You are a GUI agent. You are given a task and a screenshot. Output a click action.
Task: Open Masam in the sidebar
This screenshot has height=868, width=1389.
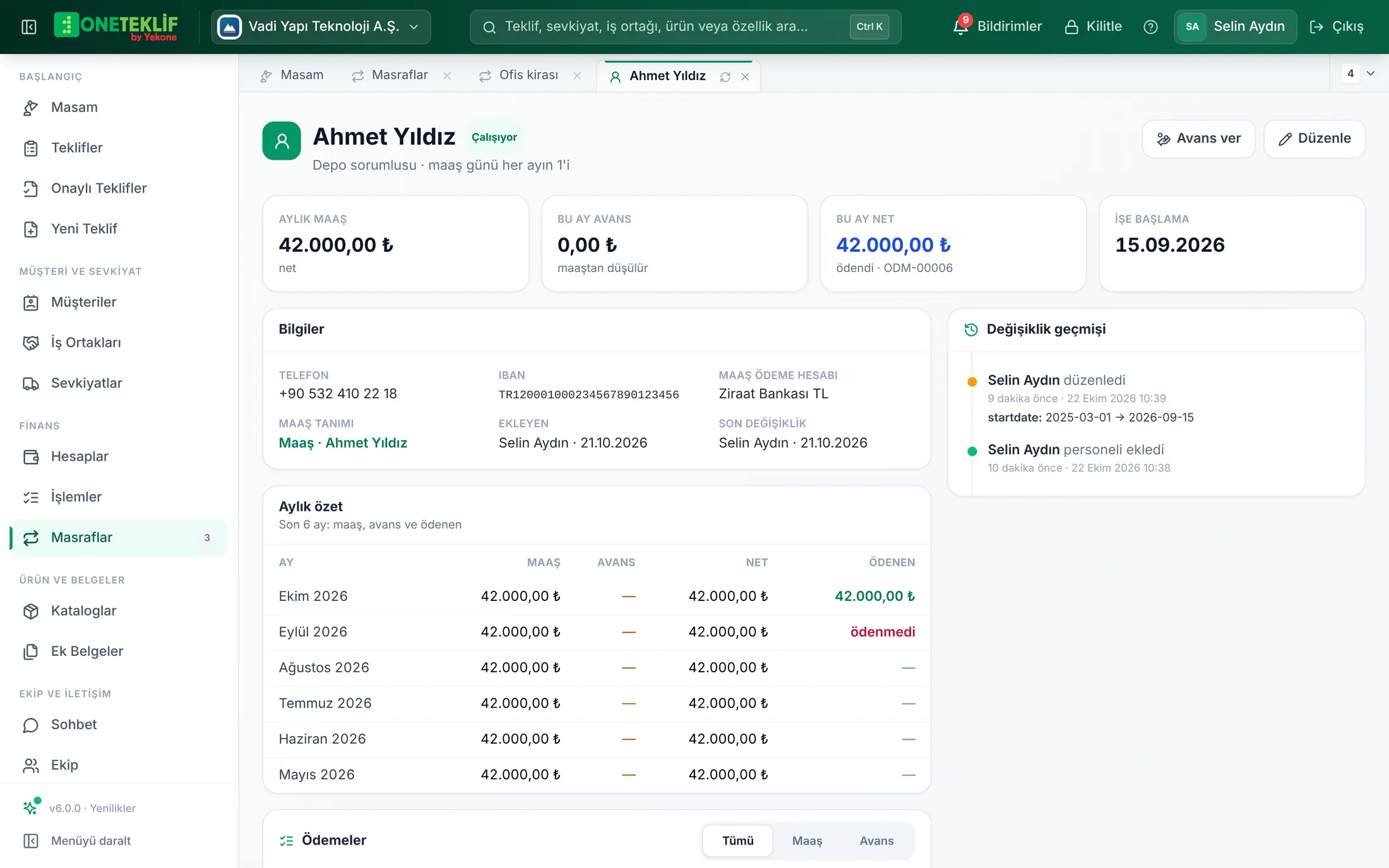(119, 107)
